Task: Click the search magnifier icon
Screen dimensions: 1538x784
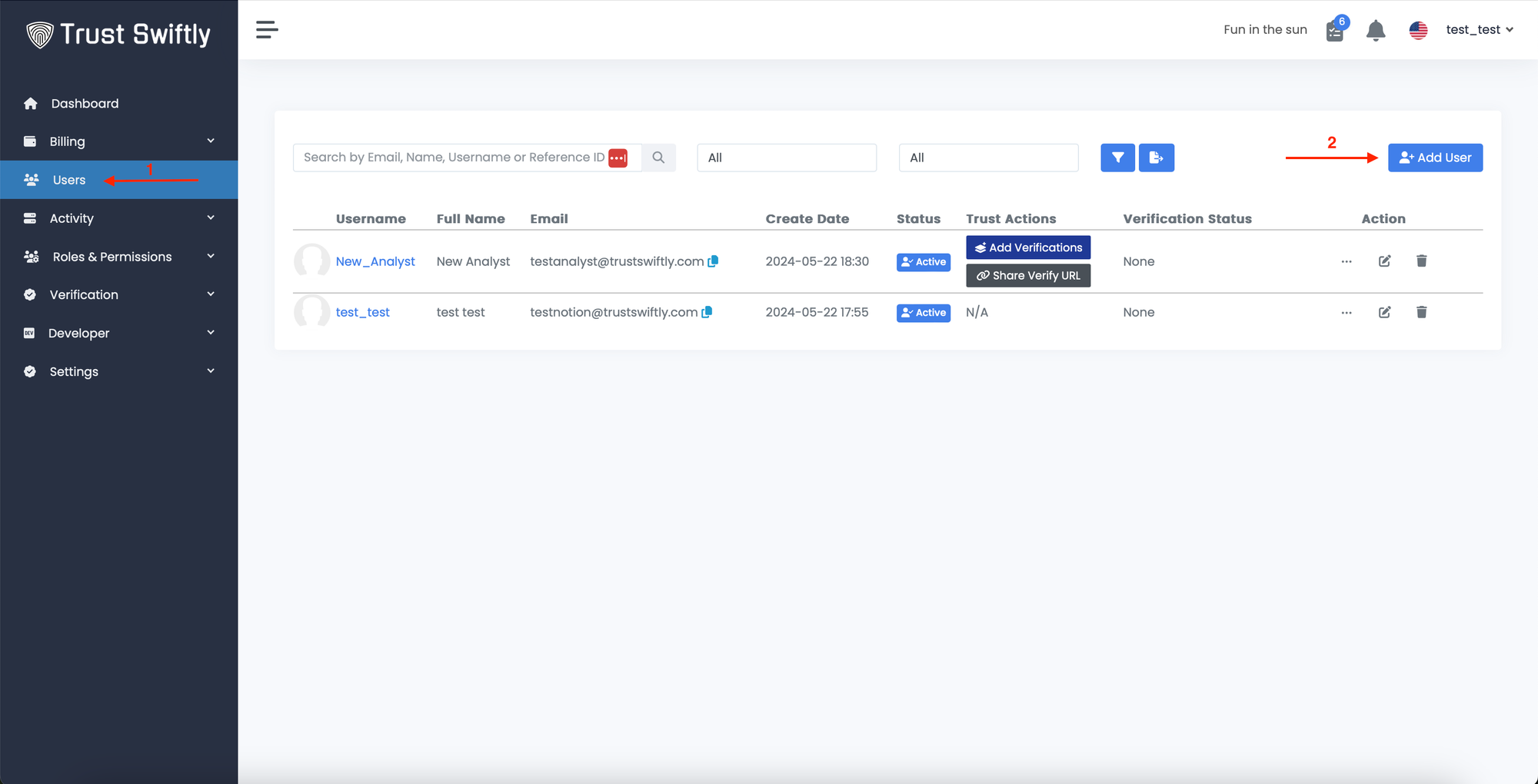Action: click(658, 158)
